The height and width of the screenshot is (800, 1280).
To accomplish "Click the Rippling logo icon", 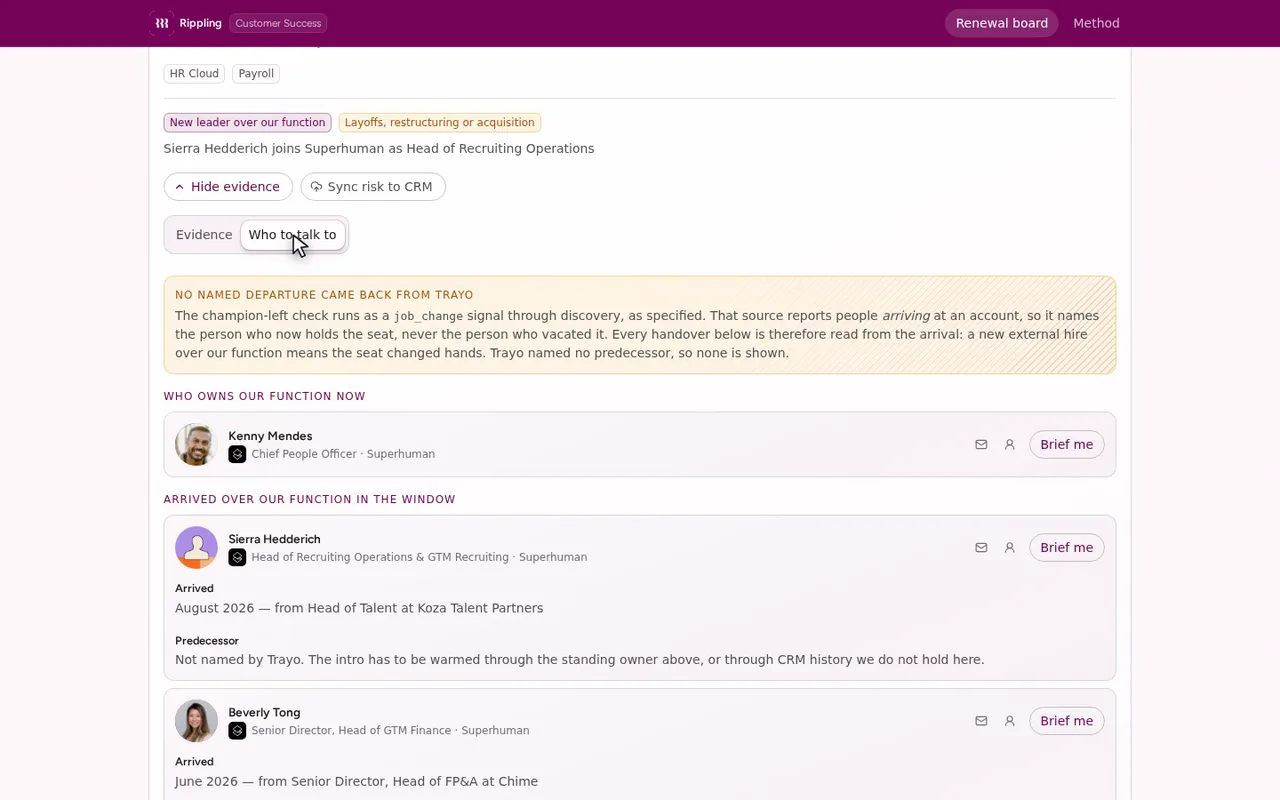I will 161,23.
